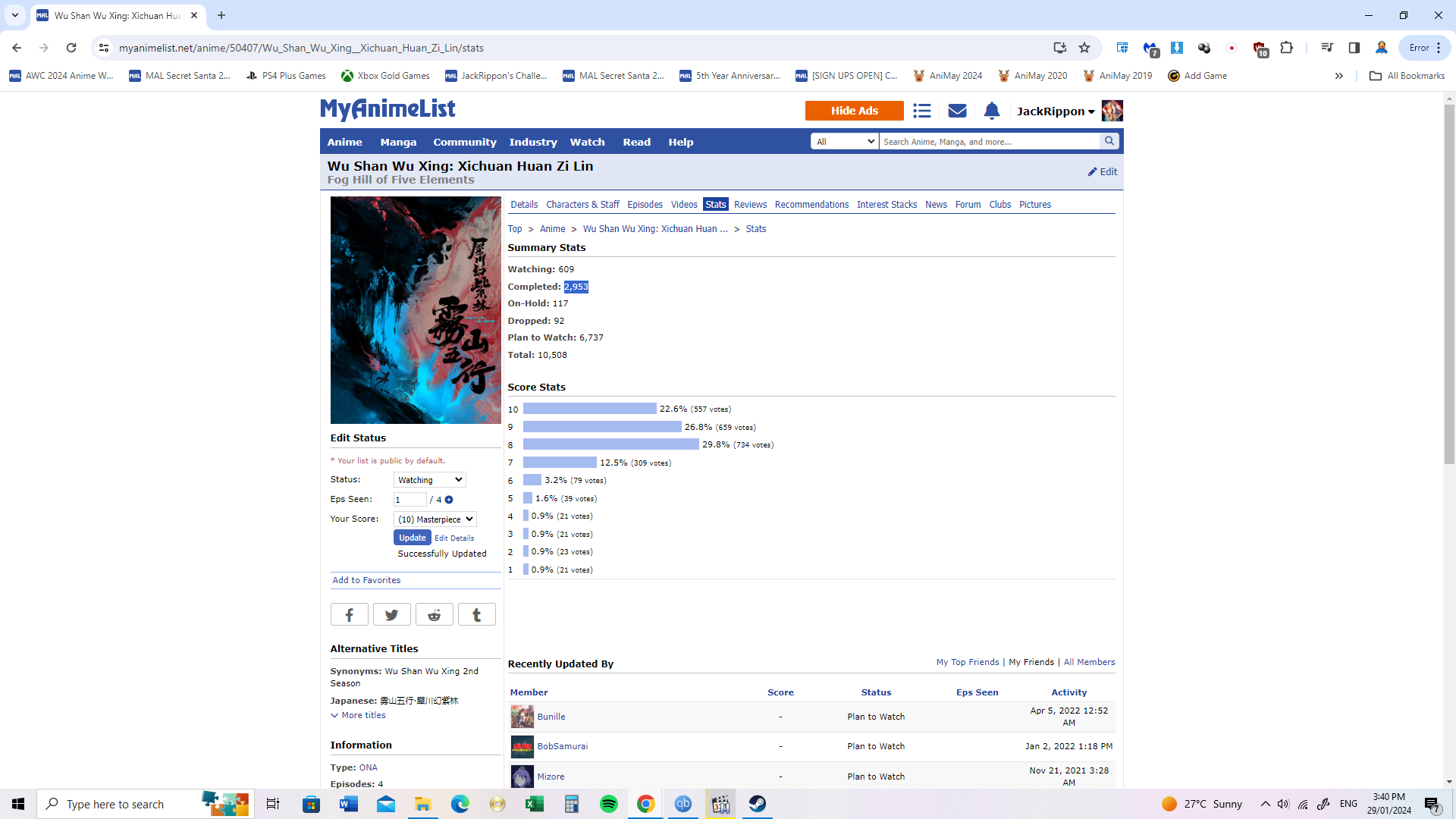The width and height of the screenshot is (1456, 819).
Task: Open Spotify from the taskbar
Action: (x=608, y=804)
